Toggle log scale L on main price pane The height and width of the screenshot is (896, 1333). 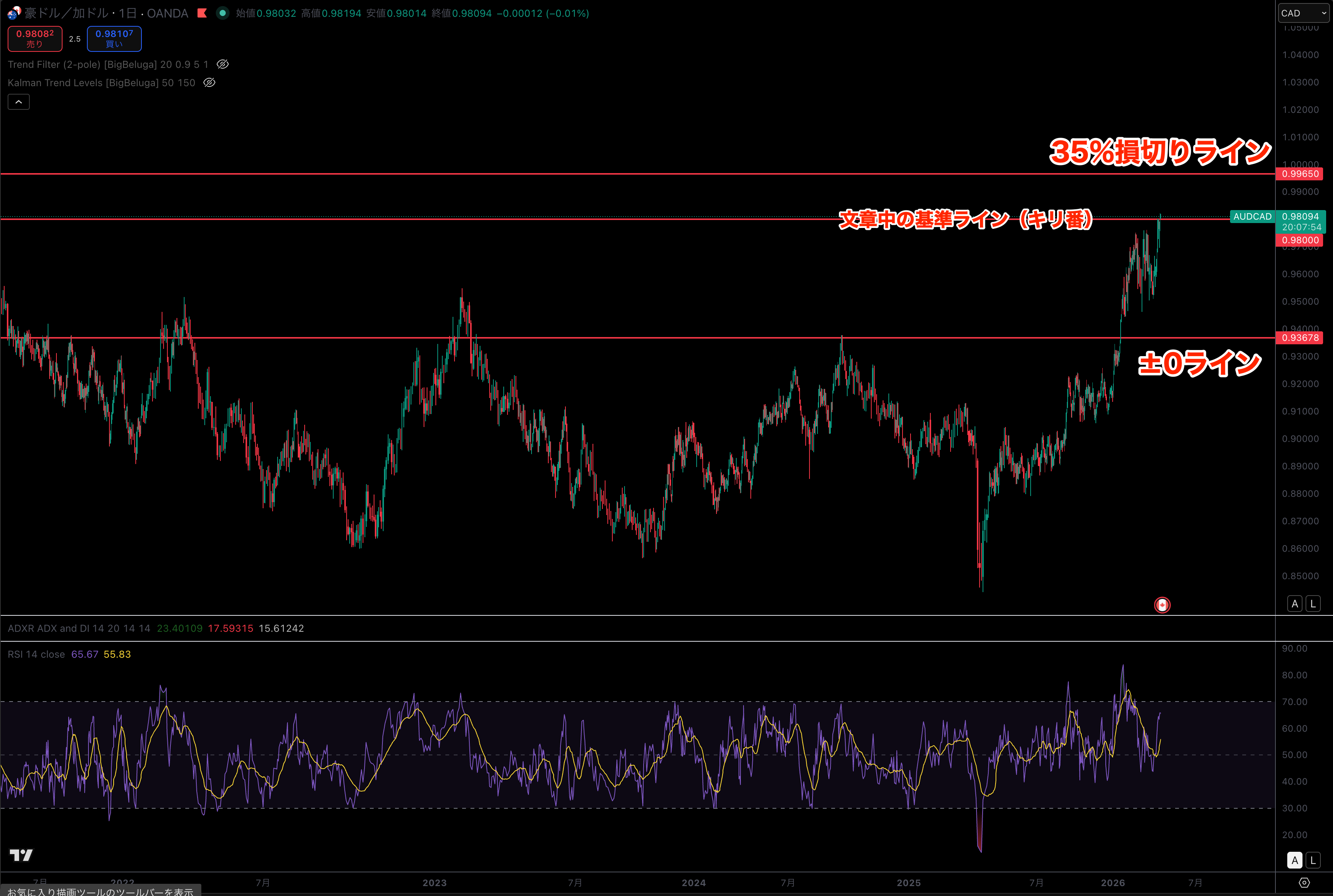1313,604
